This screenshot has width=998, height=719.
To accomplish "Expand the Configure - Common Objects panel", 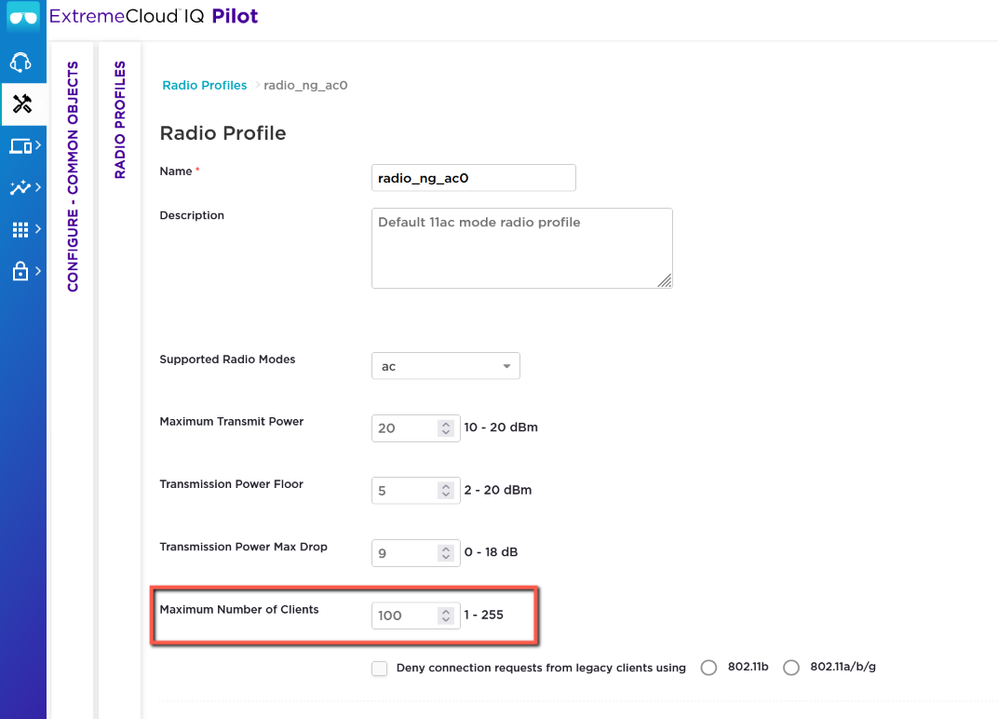I will [x=72, y=177].
